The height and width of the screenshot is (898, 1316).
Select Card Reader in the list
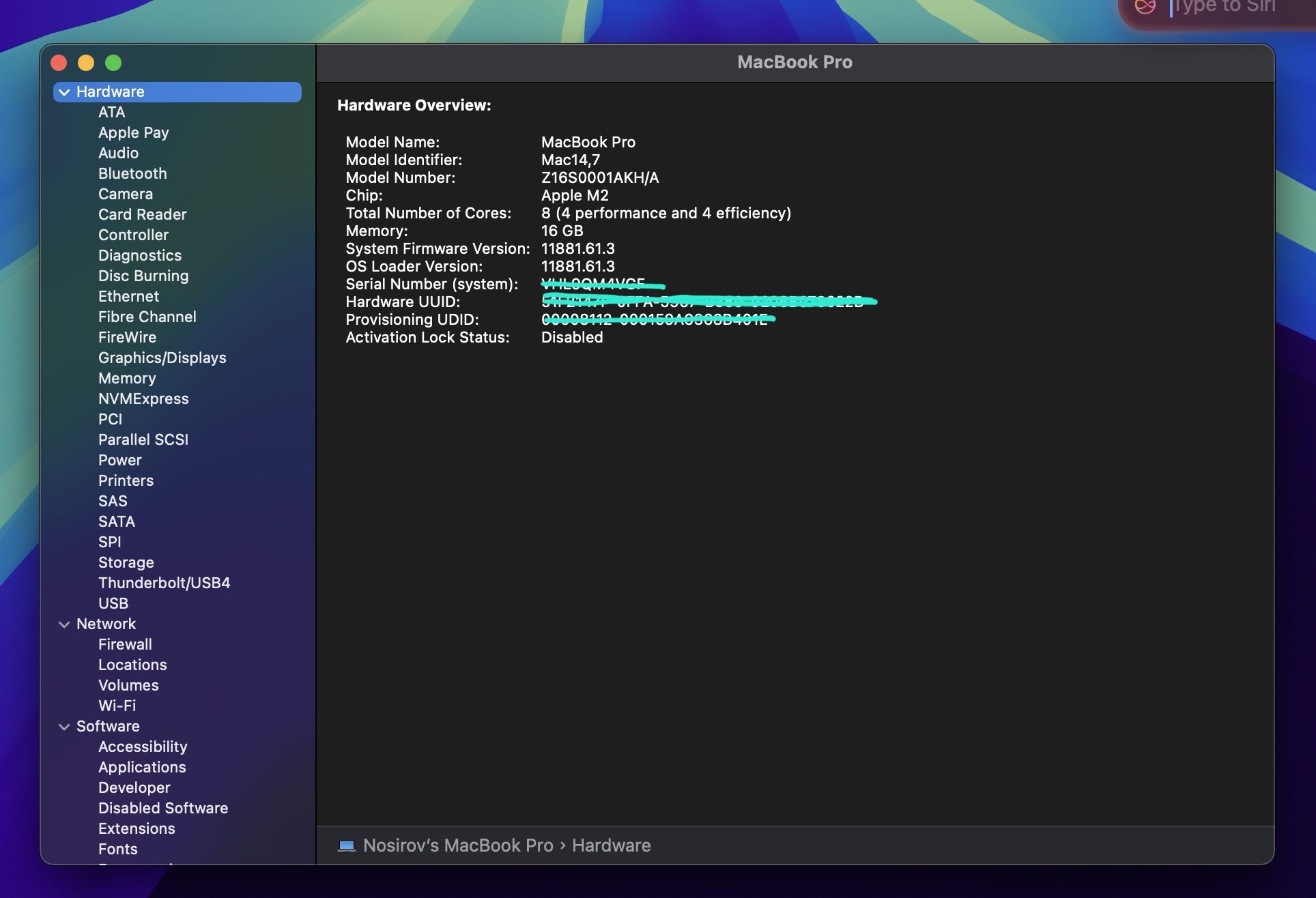tap(142, 215)
